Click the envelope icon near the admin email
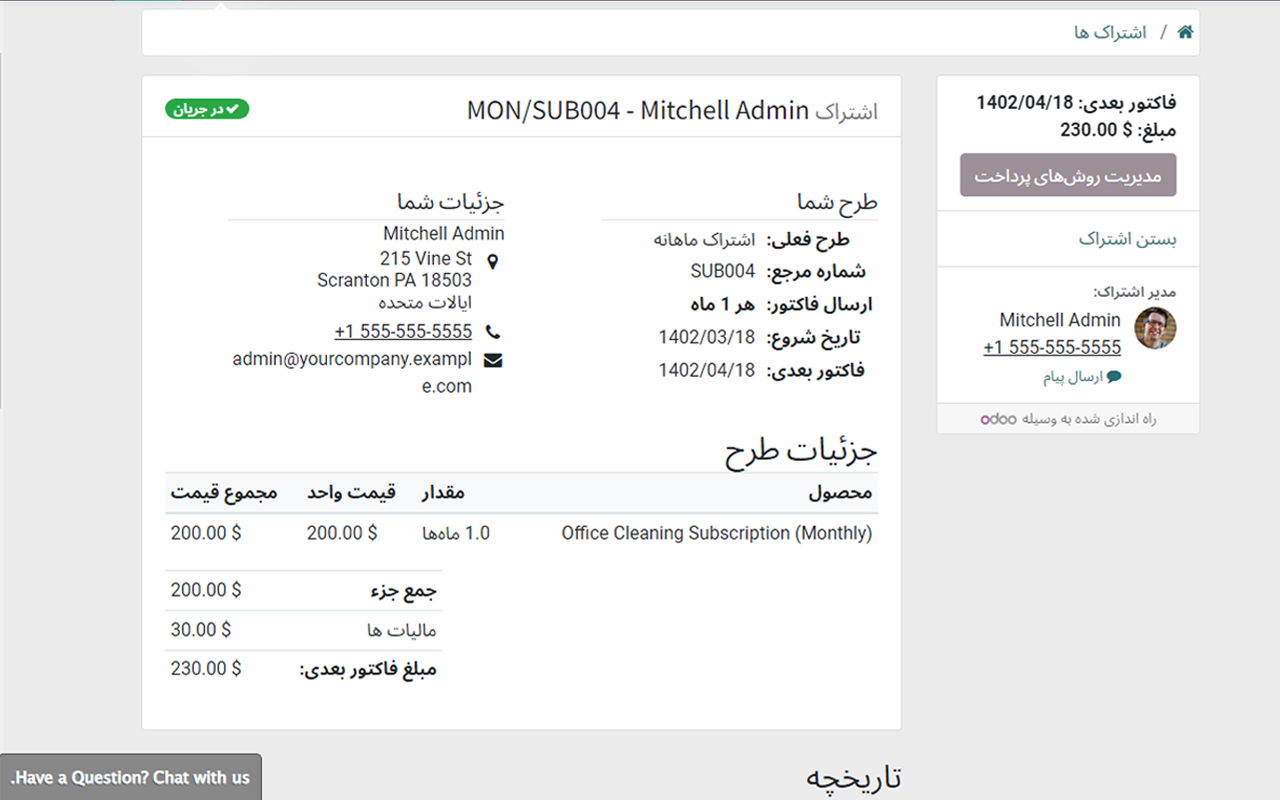Viewport: 1280px width, 800px height. point(492,359)
